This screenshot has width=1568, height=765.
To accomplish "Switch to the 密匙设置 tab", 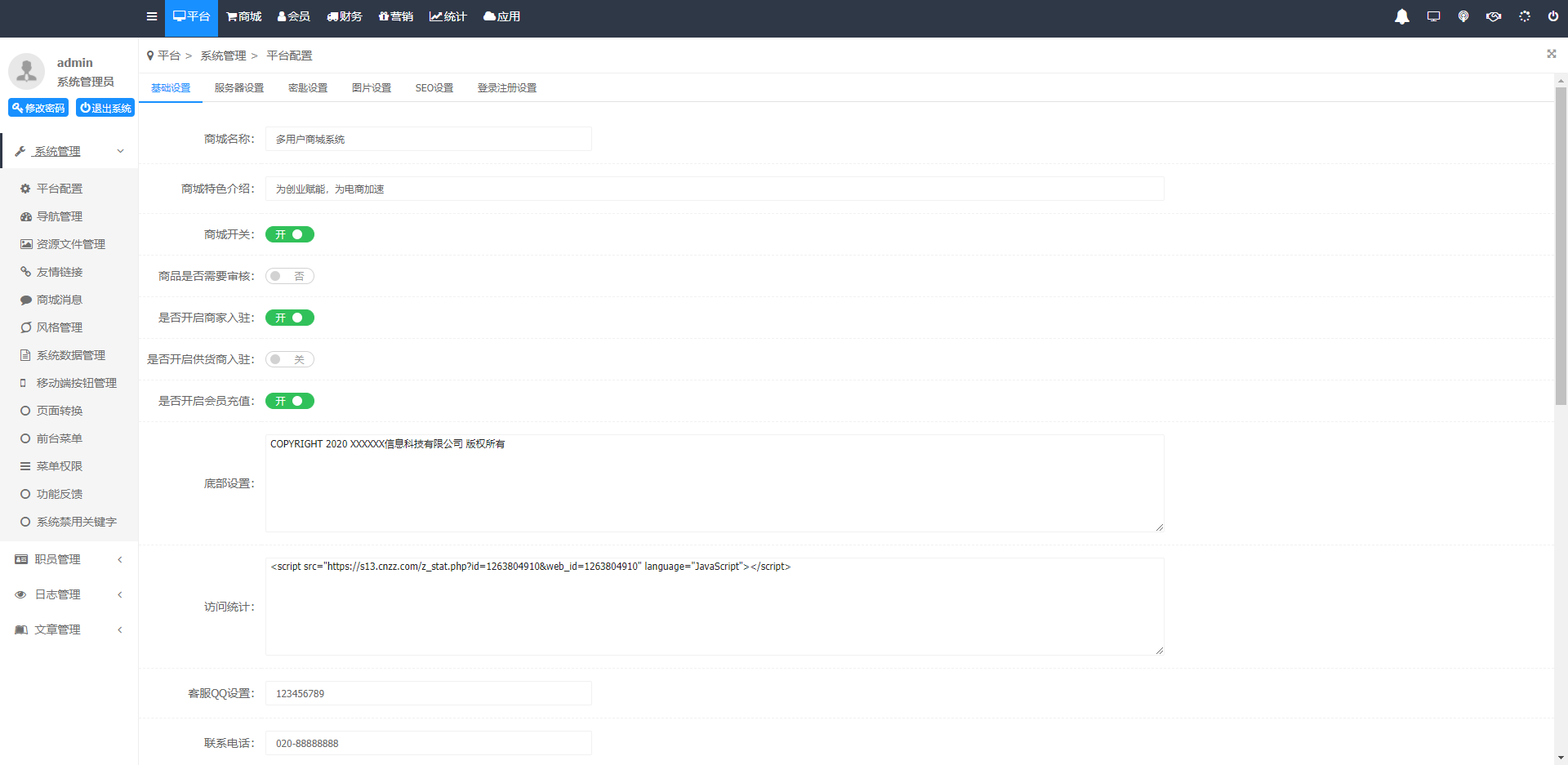I will pos(308,88).
